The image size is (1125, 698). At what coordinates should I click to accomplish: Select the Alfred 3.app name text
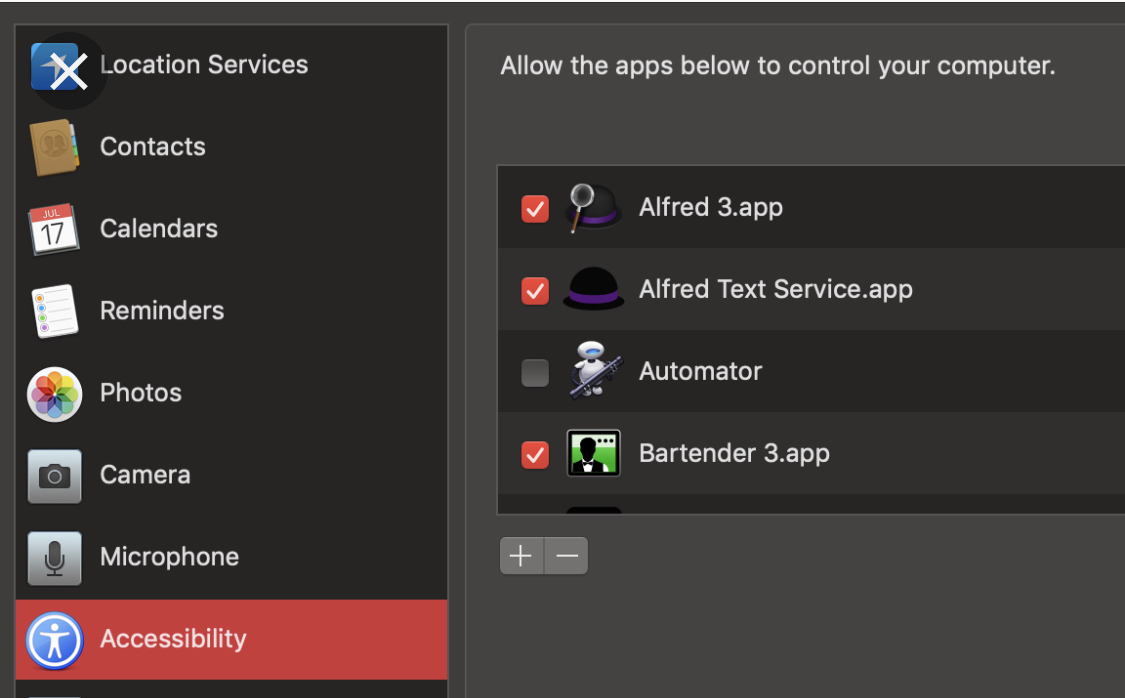(711, 207)
